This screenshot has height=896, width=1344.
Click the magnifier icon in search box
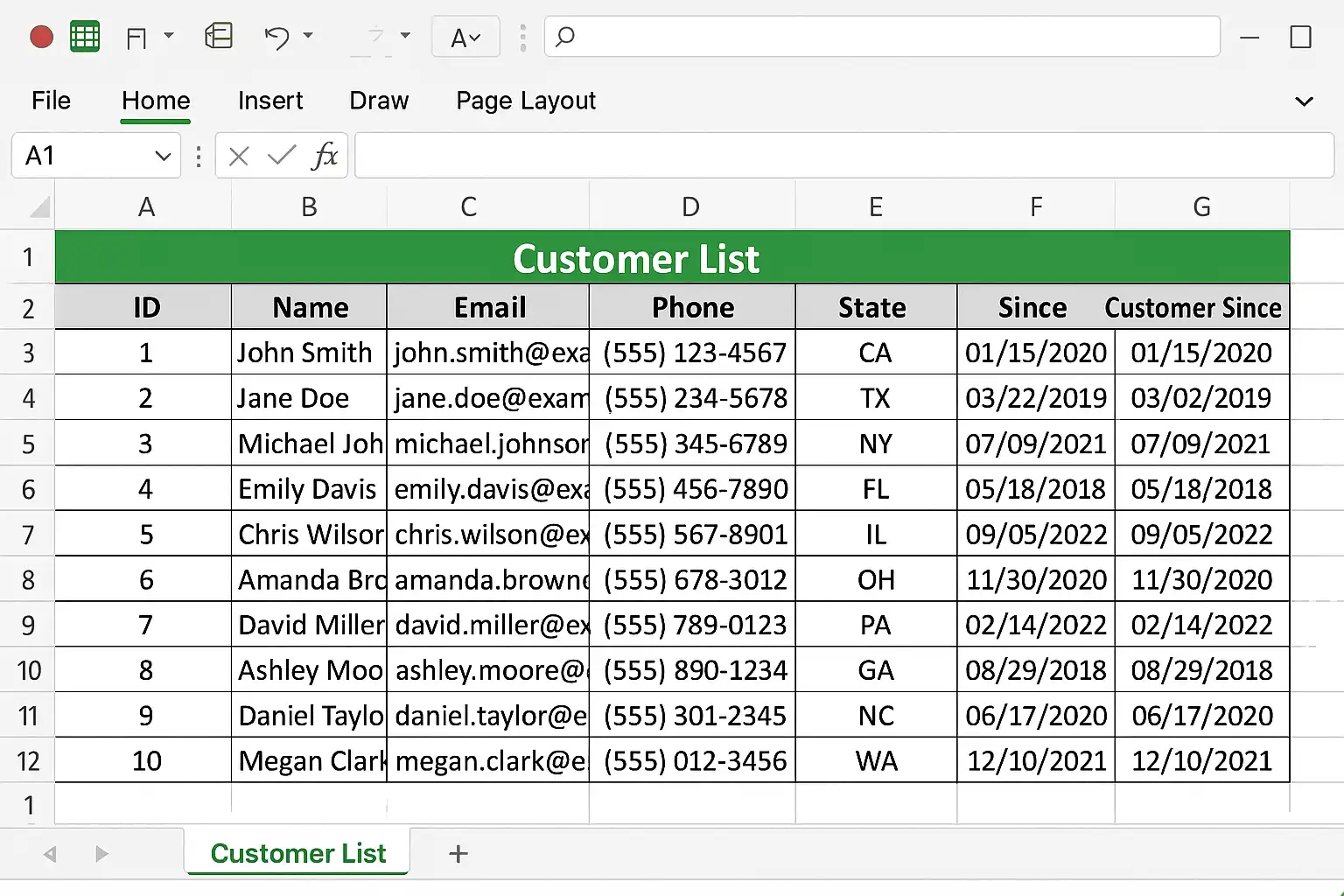coord(565,37)
